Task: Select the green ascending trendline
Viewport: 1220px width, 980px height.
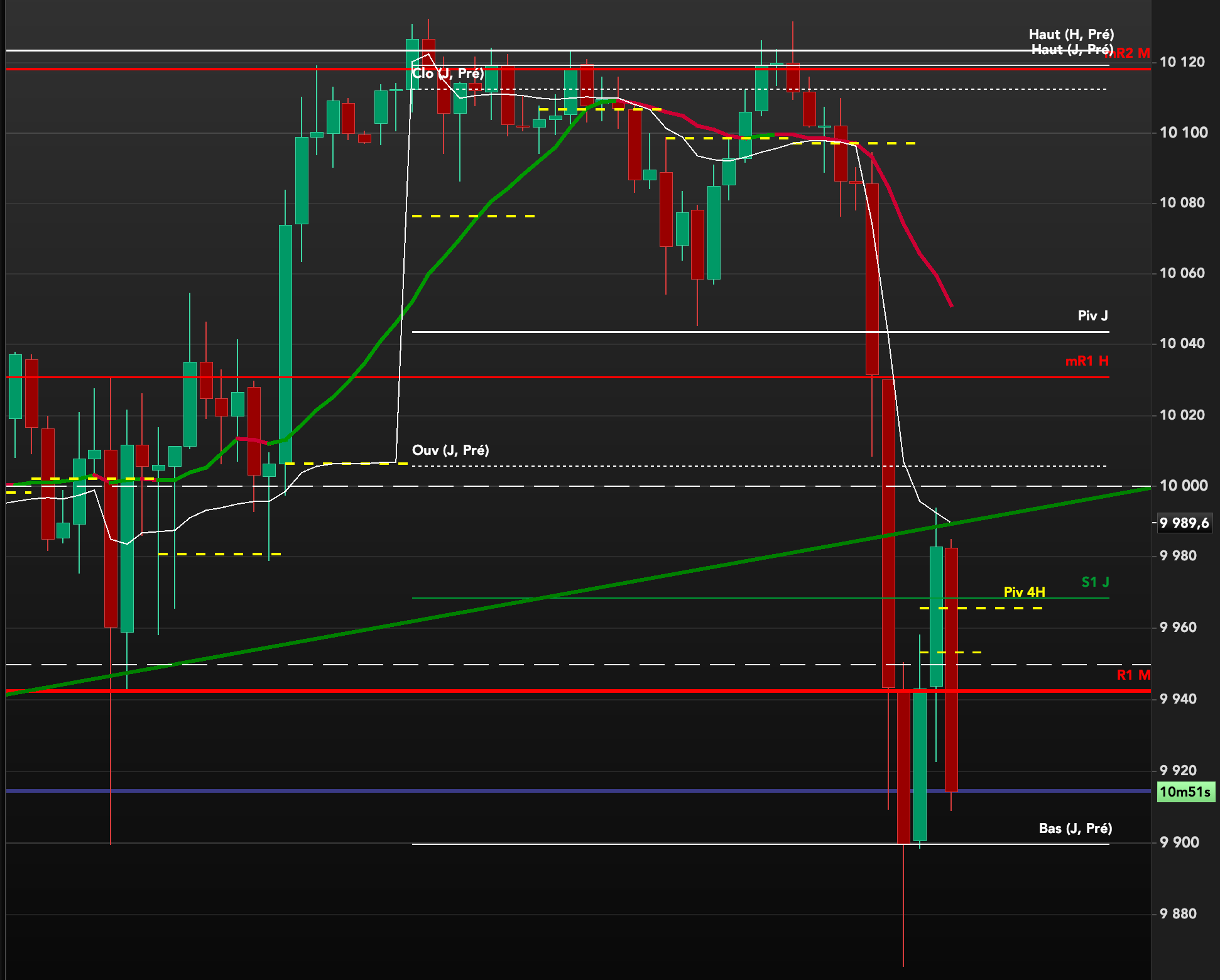Action: click(628, 583)
